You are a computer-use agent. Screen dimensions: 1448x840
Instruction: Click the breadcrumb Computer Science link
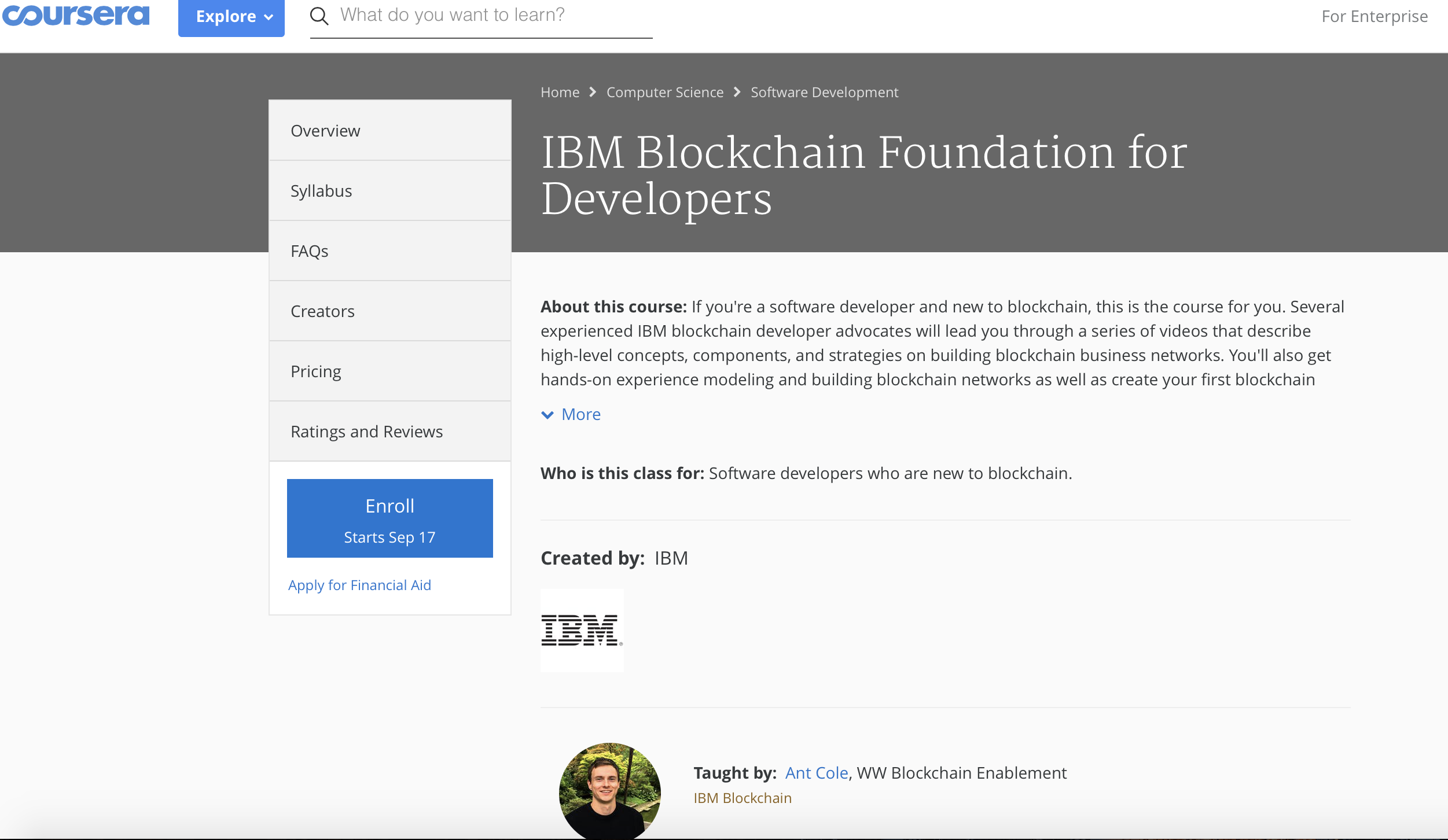click(x=665, y=92)
